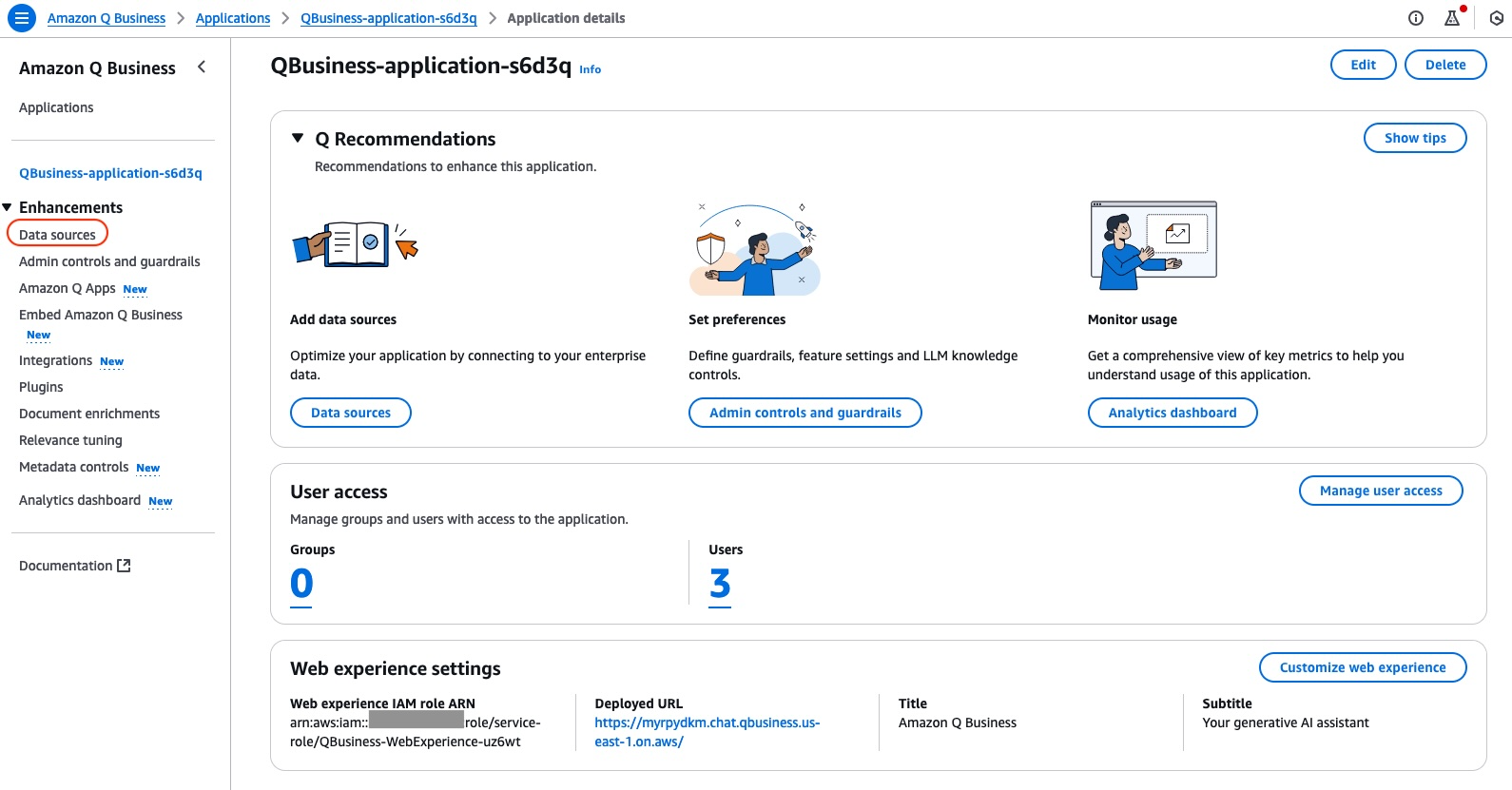Click the New badge beside Metadata controls
1512x790 pixels.
(148, 468)
